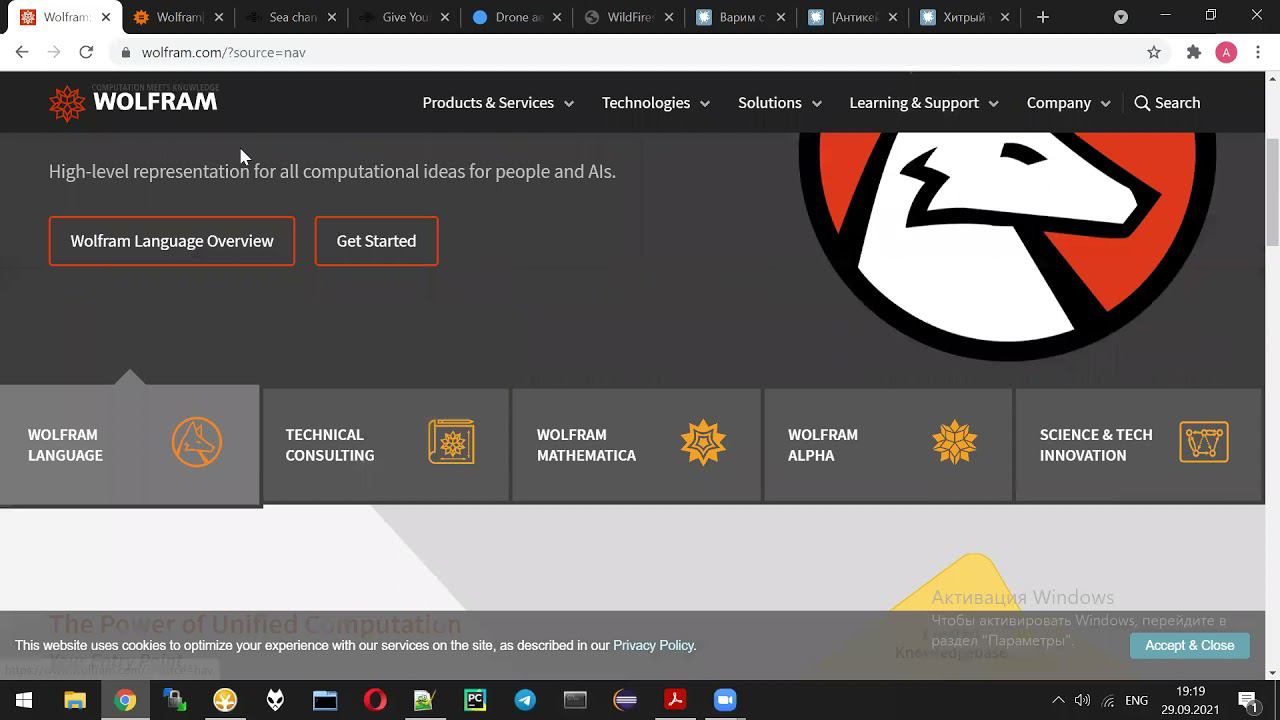The height and width of the screenshot is (720, 1280).
Task: Switch to the Give You tab
Action: [405, 17]
